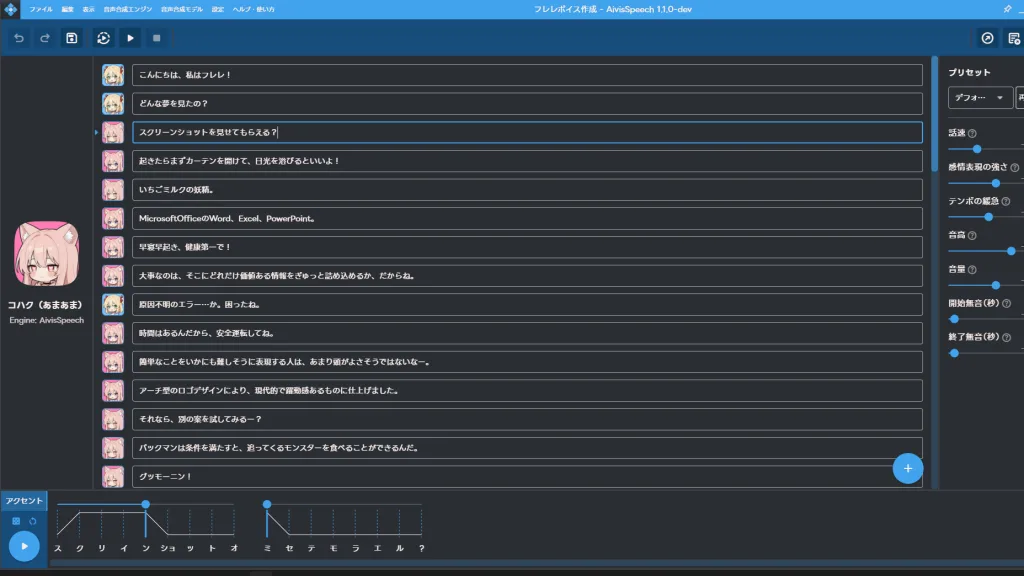Click the play triangle in the top toolbar
The image size is (1024, 576).
[x=131, y=39]
